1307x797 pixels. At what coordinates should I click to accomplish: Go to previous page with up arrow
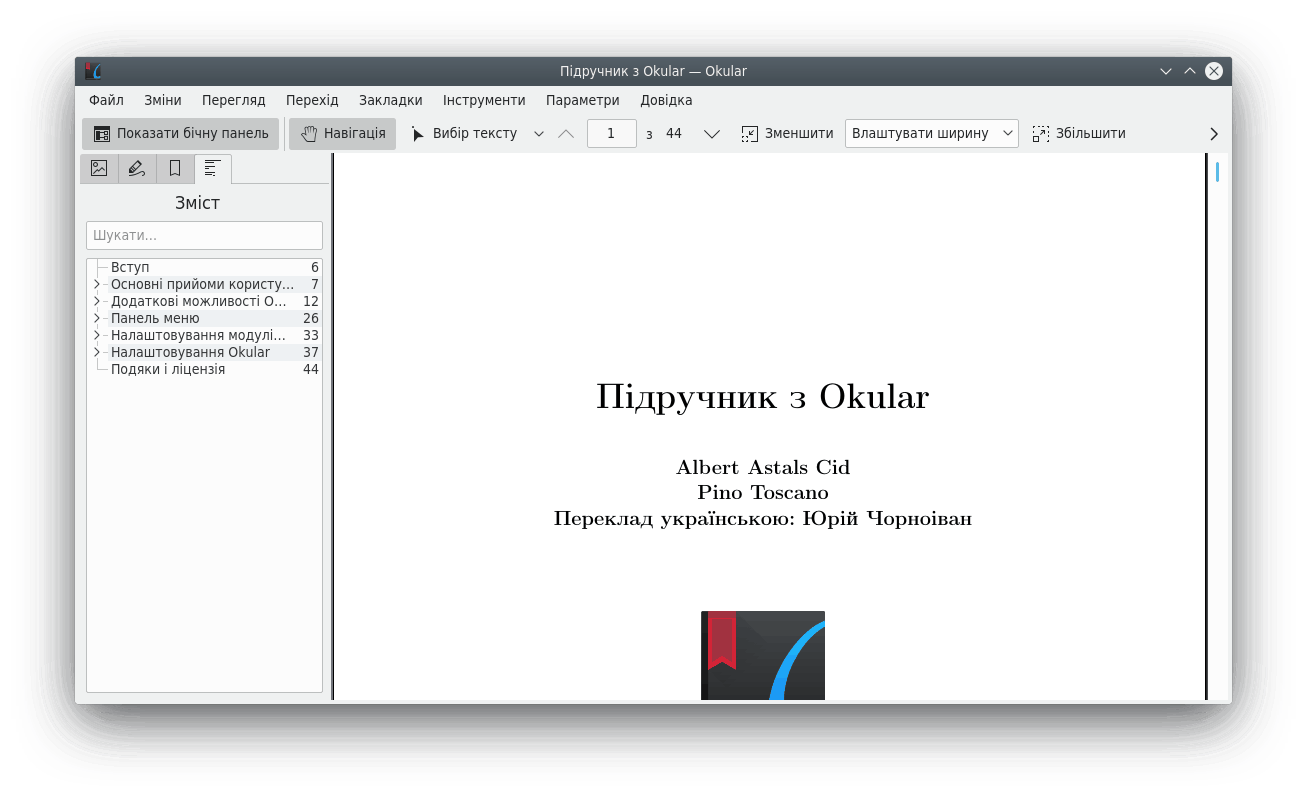tap(566, 133)
